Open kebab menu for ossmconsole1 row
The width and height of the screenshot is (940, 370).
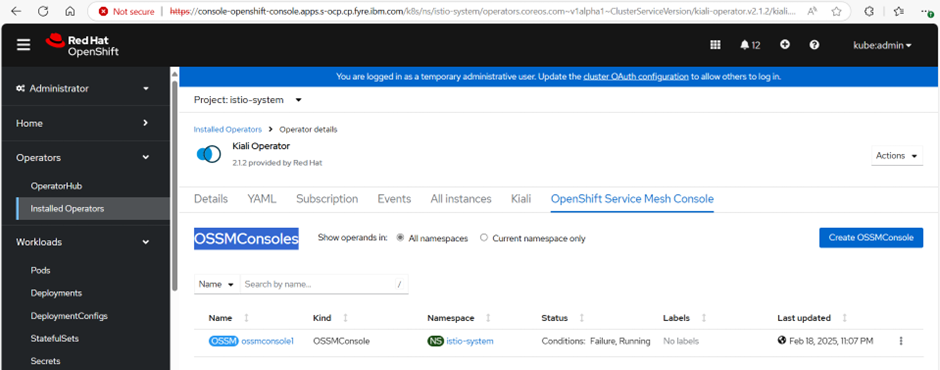pyautogui.click(x=900, y=341)
